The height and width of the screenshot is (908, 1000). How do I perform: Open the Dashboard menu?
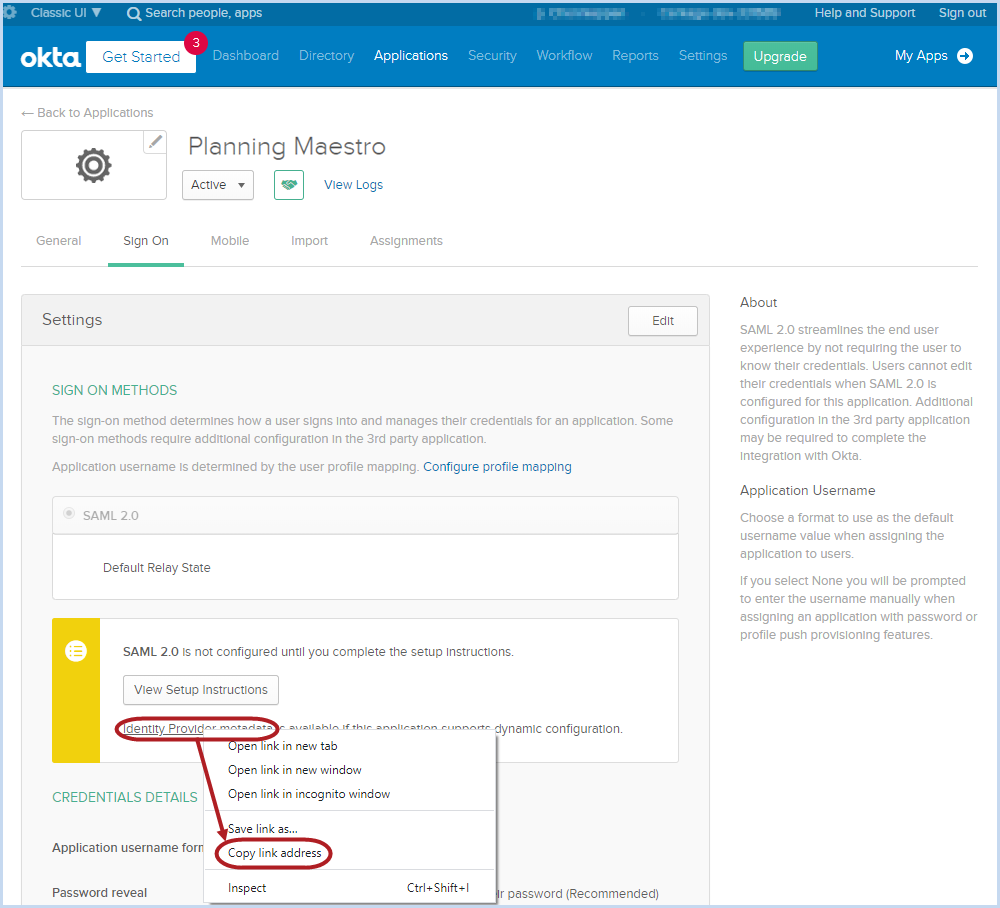(246, 56)
